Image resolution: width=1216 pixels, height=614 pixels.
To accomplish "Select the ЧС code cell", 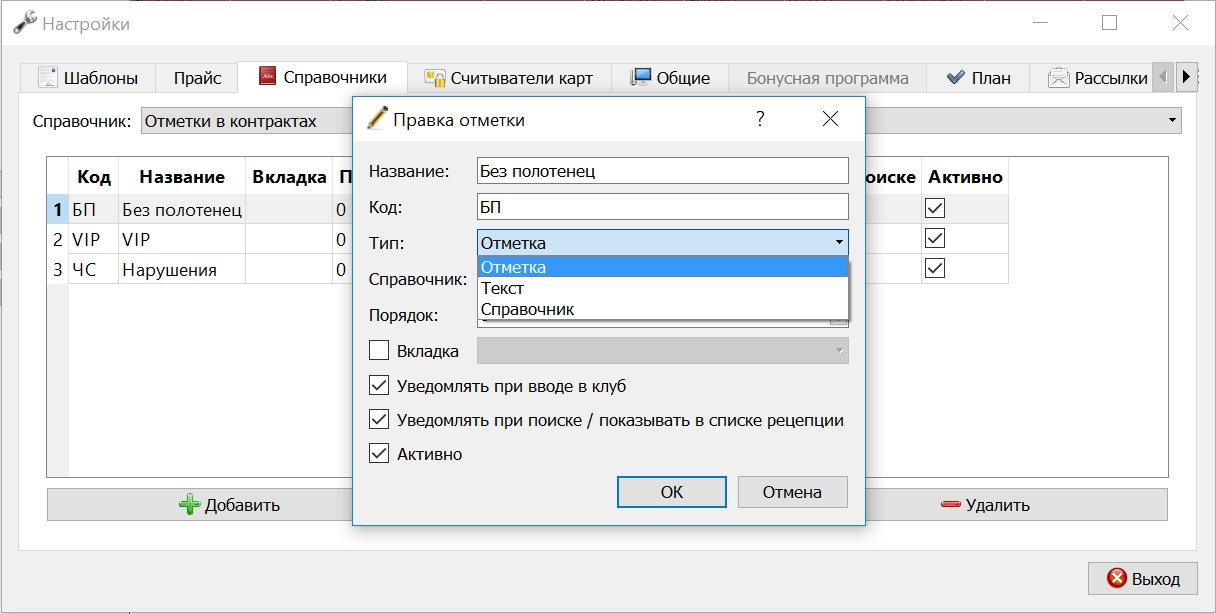I will (94, 270).
